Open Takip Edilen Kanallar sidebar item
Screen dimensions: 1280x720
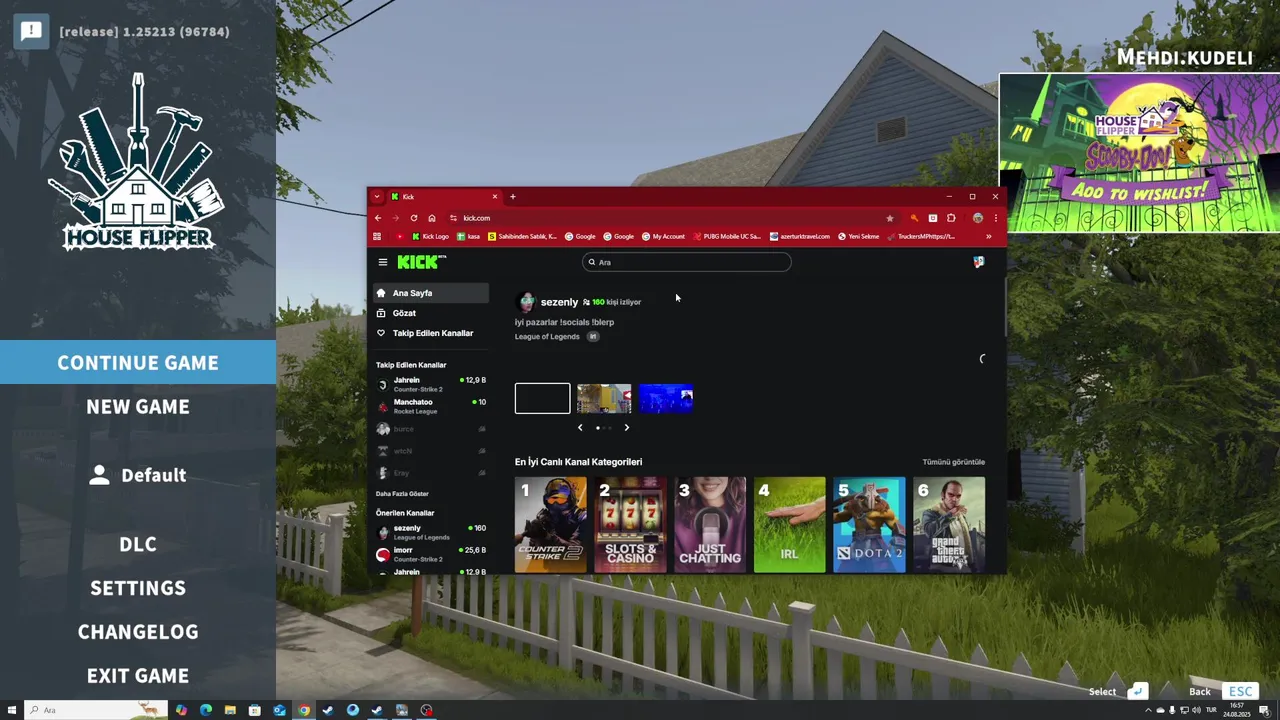click(x=431, y=333)
